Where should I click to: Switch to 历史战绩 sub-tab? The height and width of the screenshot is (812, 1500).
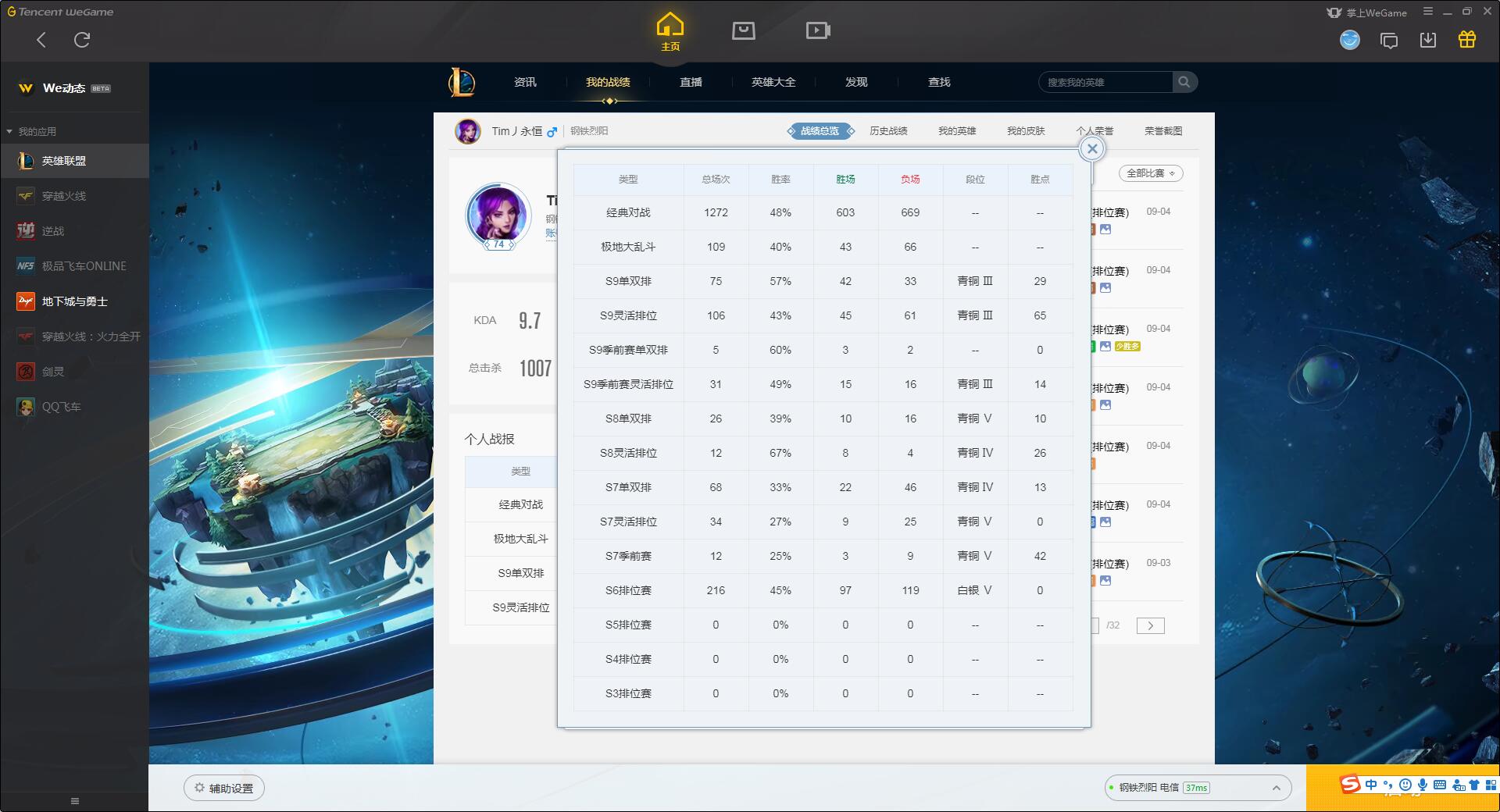coord(888,131)
